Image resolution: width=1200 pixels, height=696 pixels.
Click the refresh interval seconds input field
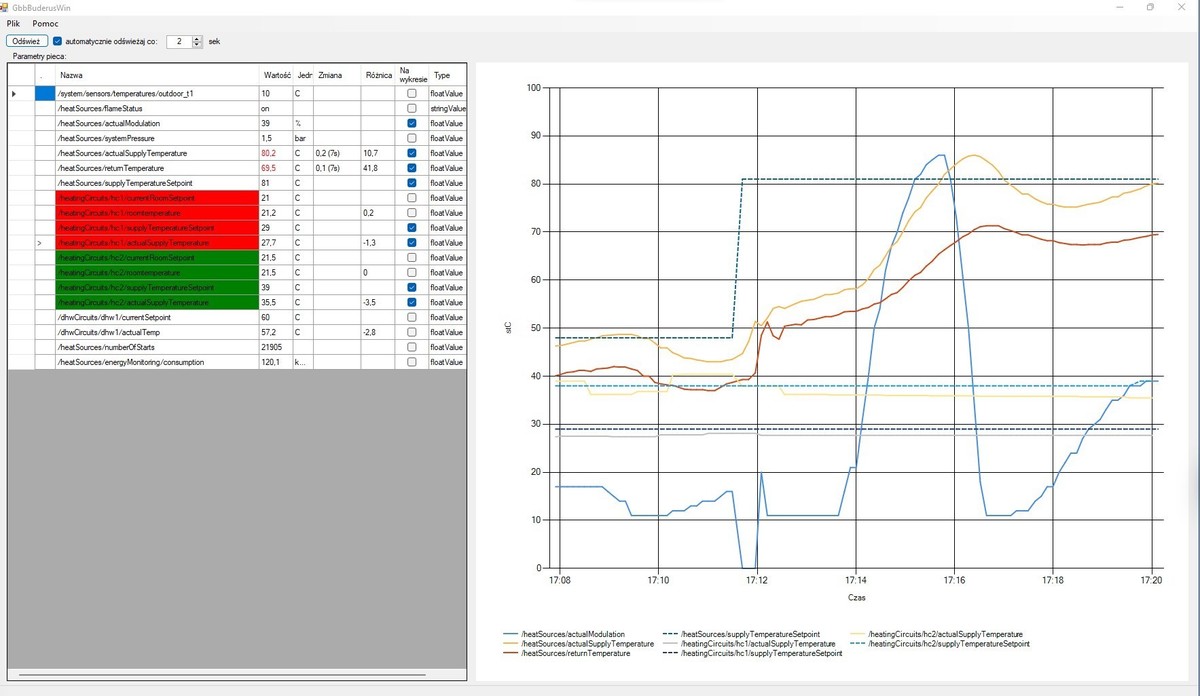point(177,41)
